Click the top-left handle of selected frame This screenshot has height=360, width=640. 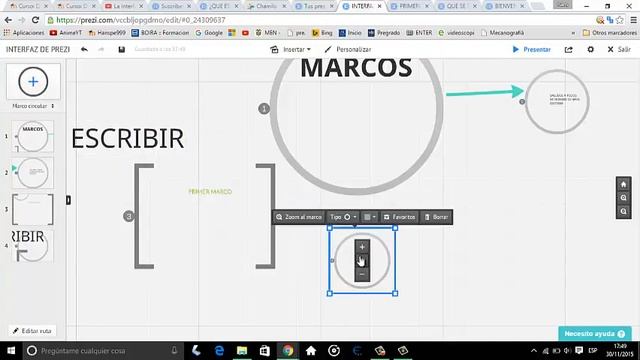pos(330,228)
